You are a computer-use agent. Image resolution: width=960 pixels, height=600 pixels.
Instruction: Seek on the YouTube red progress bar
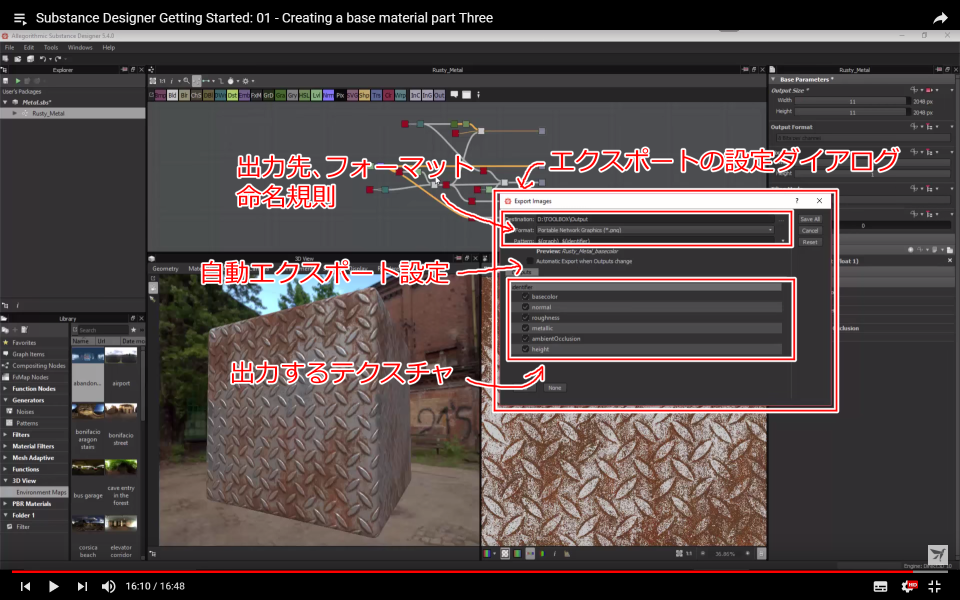(480, 571)
